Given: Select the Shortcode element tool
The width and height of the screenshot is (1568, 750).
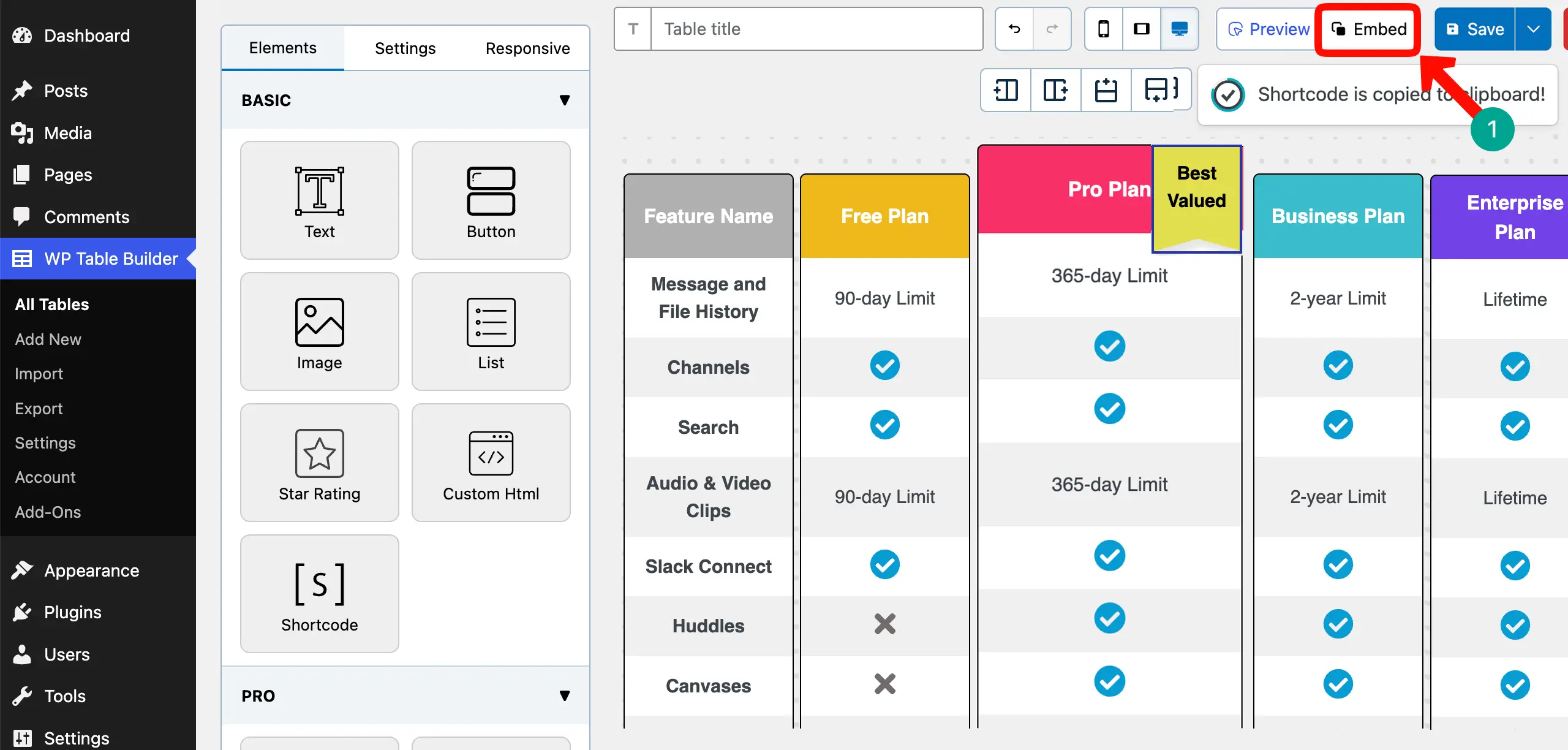Looking at the screenshot, I should [x=319, y=593].
